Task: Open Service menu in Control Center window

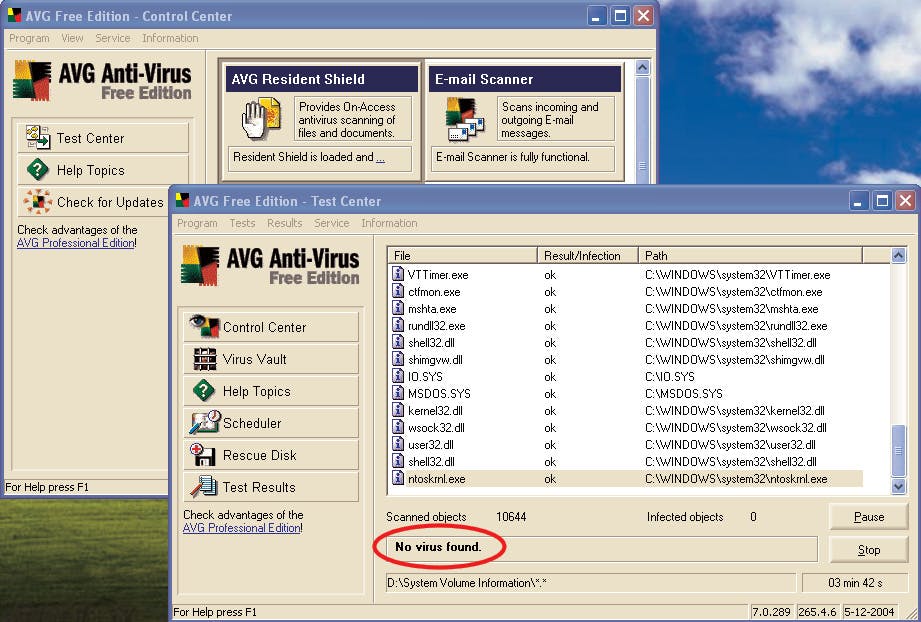Action: (x=113, y=38)
